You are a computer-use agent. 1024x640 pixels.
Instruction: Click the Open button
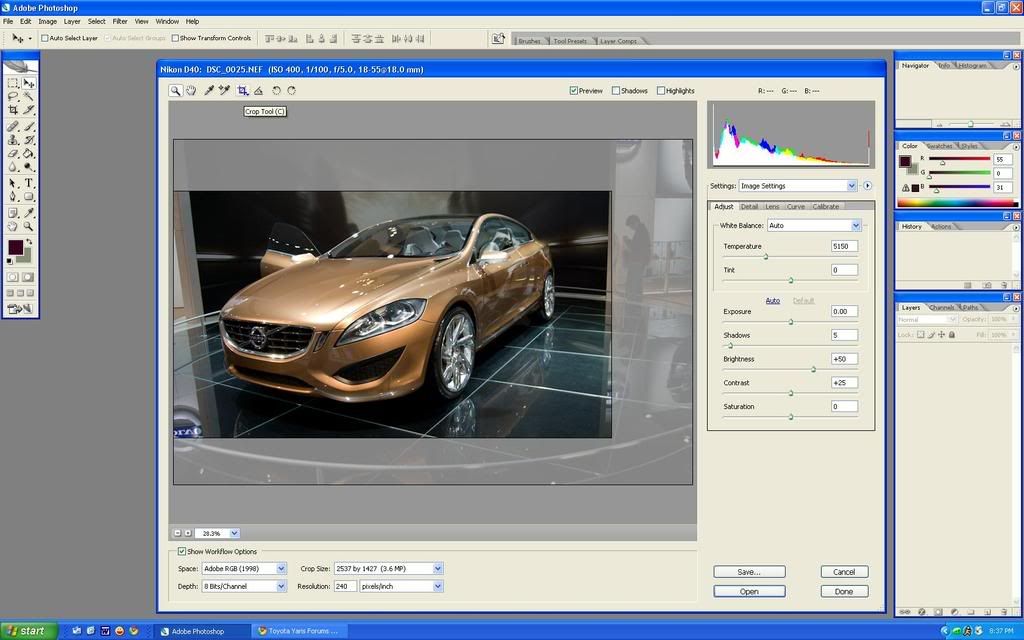tap(749, 591)
